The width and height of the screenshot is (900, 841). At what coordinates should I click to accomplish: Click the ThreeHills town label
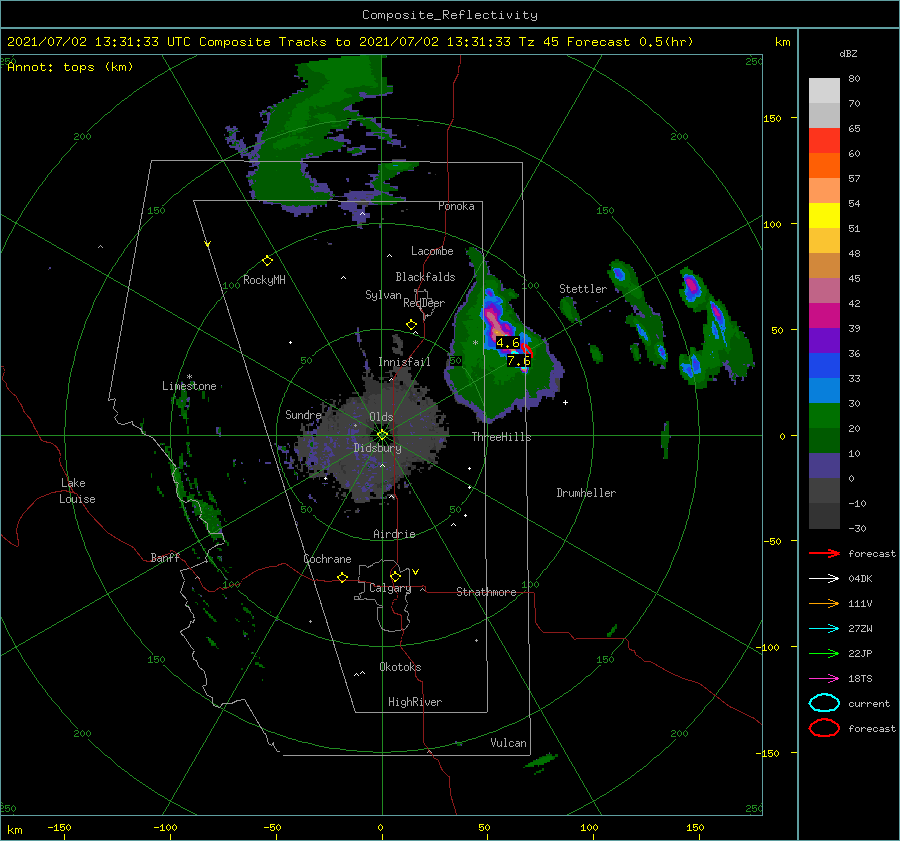tap(502, 437)
